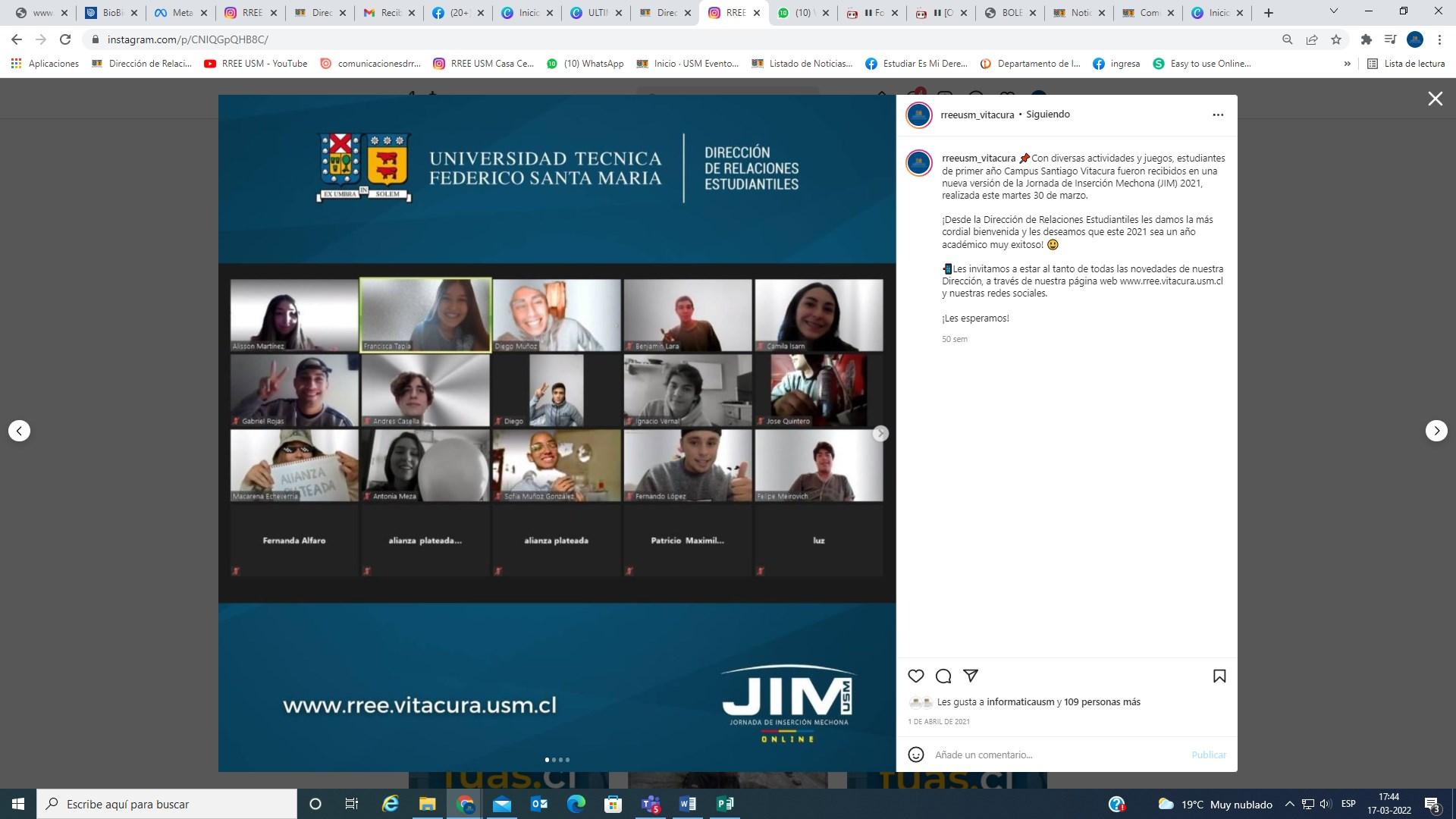Go to next post arrow
Image resolution: width=1456 pixels, height=819 pixels.
point(1436,431)
